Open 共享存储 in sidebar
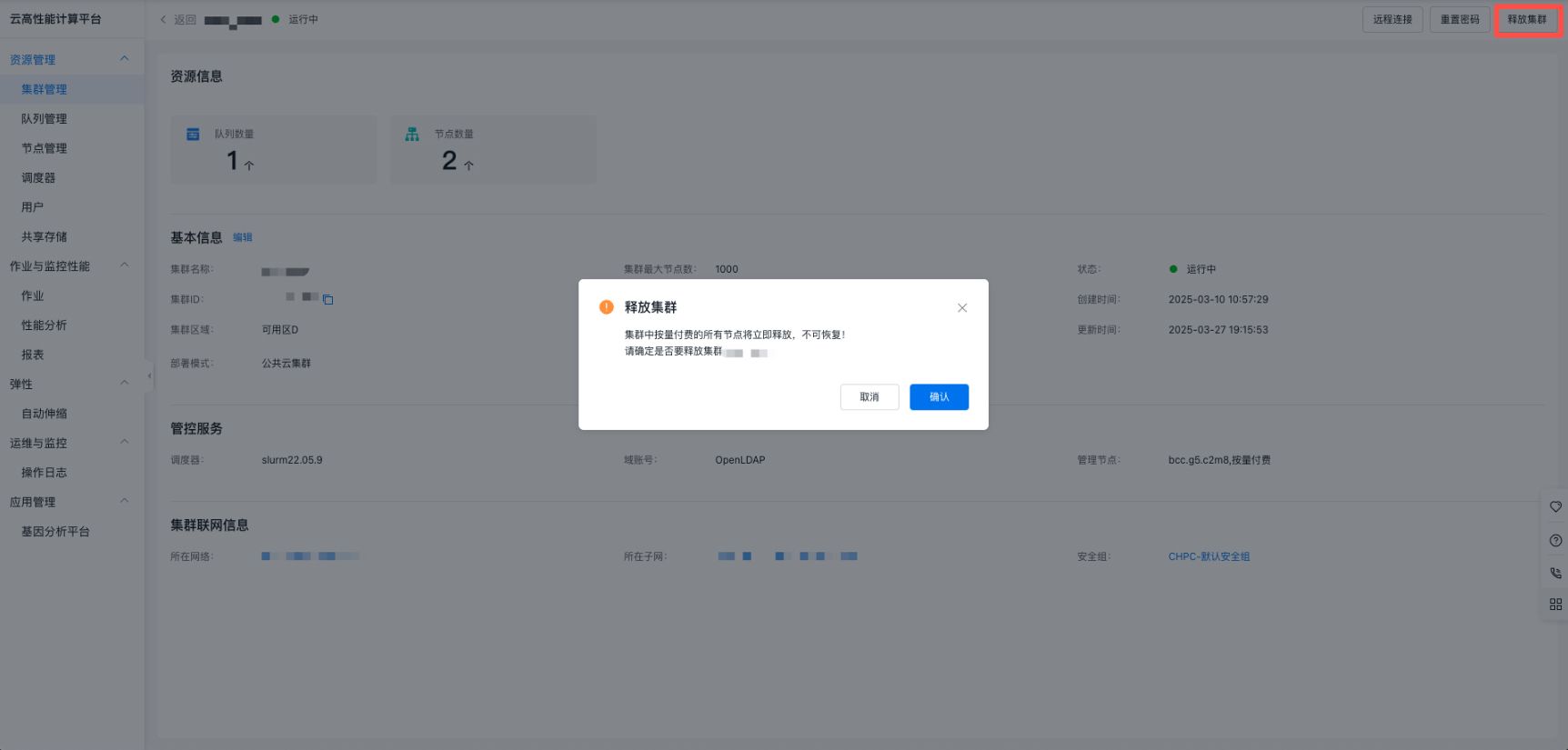Screen dimensions: 1568x750 72,237
